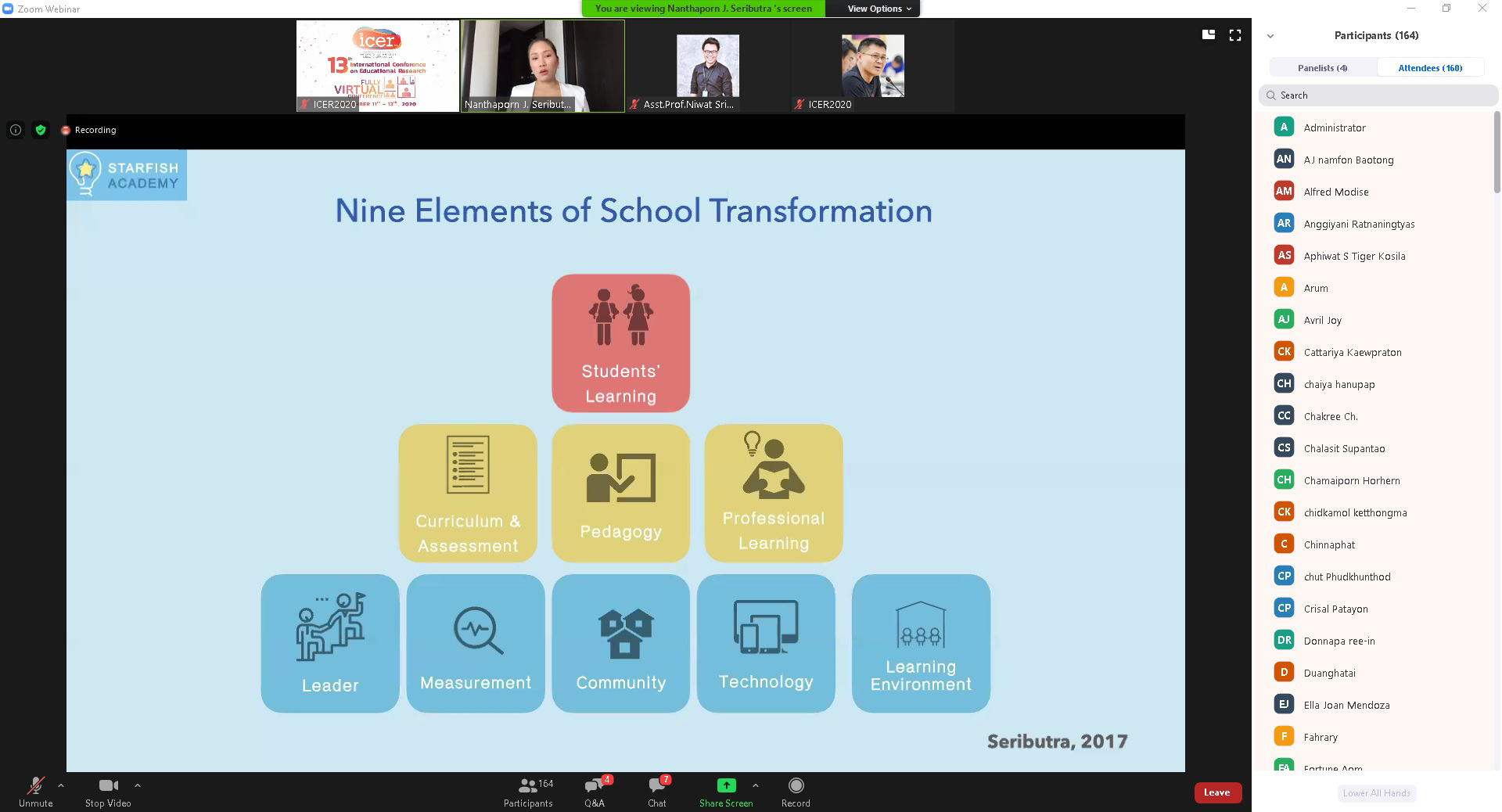Switch video layout view icon
This screenshot has height=812, width=1502.
pyautogui.click(x=1209, y=35)
